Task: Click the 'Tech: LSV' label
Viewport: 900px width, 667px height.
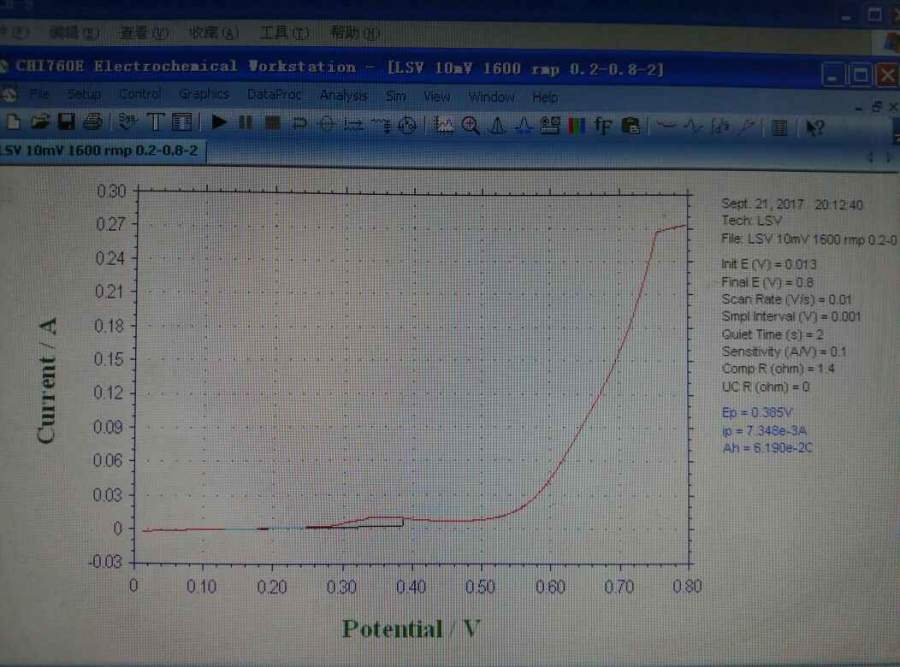Action: (751, 220)
